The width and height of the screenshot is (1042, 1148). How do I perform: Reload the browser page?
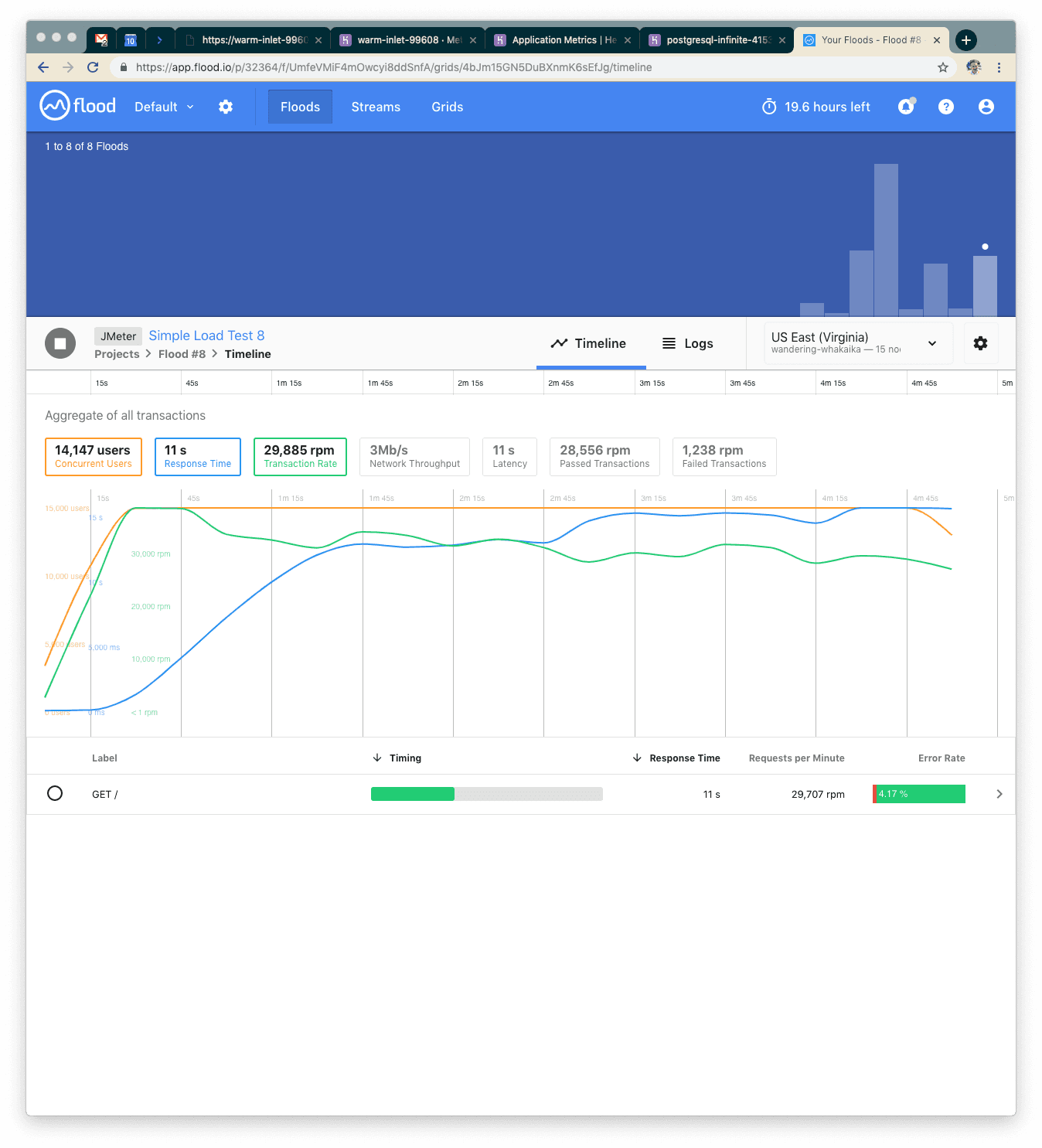pyautogui.click(x=93, y=67)
